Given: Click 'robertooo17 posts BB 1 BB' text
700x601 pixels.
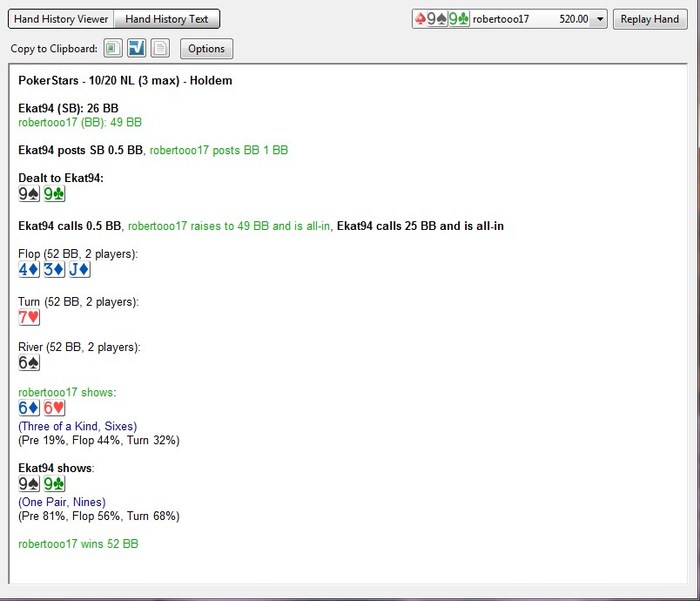Looking at the screenshot, I should click(x=219, y=150).
